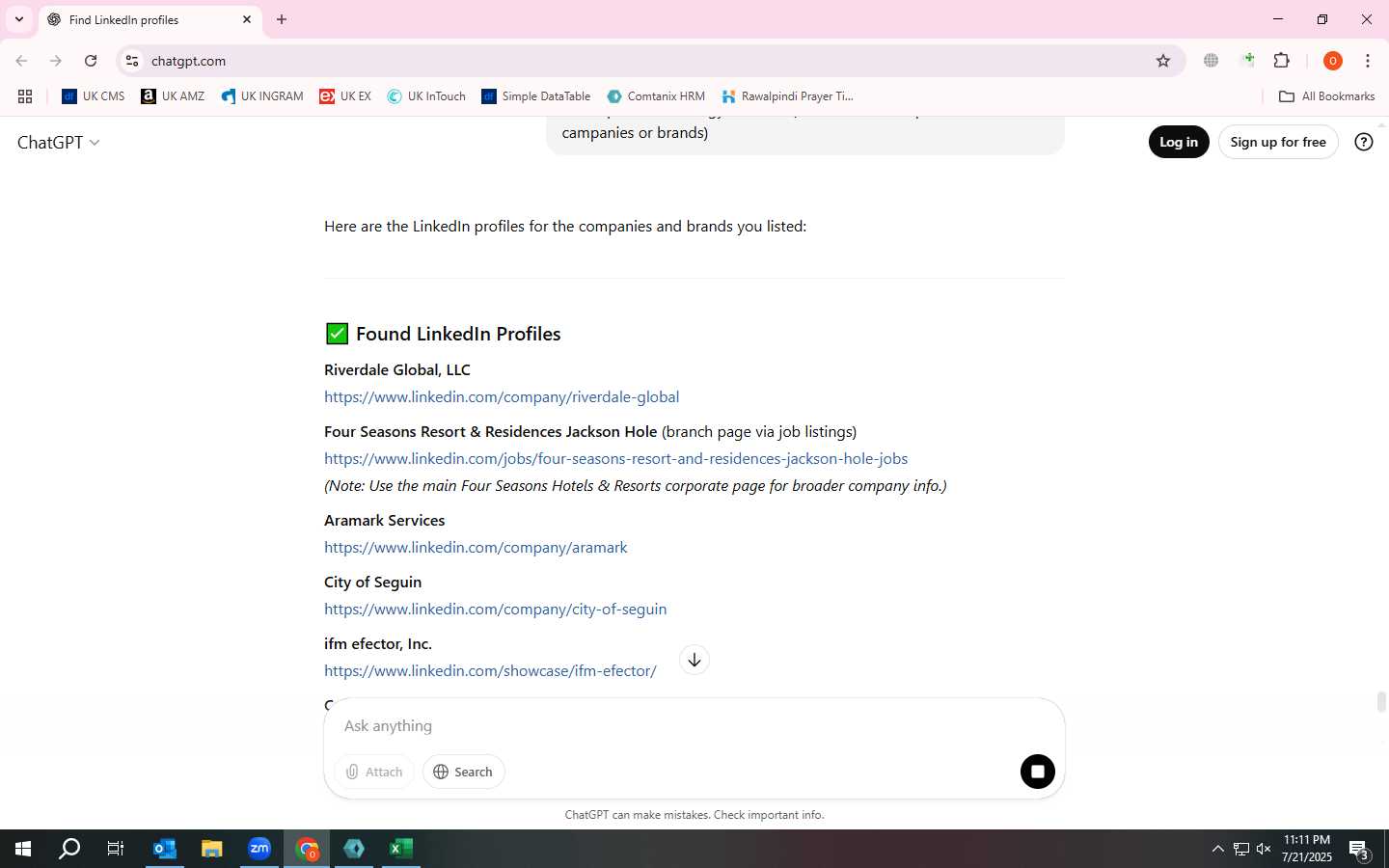Click the scroll-to-bottom arrow button
This screenshot has height=868, width=1389.
pyautogui.click(x=694, y=660)
